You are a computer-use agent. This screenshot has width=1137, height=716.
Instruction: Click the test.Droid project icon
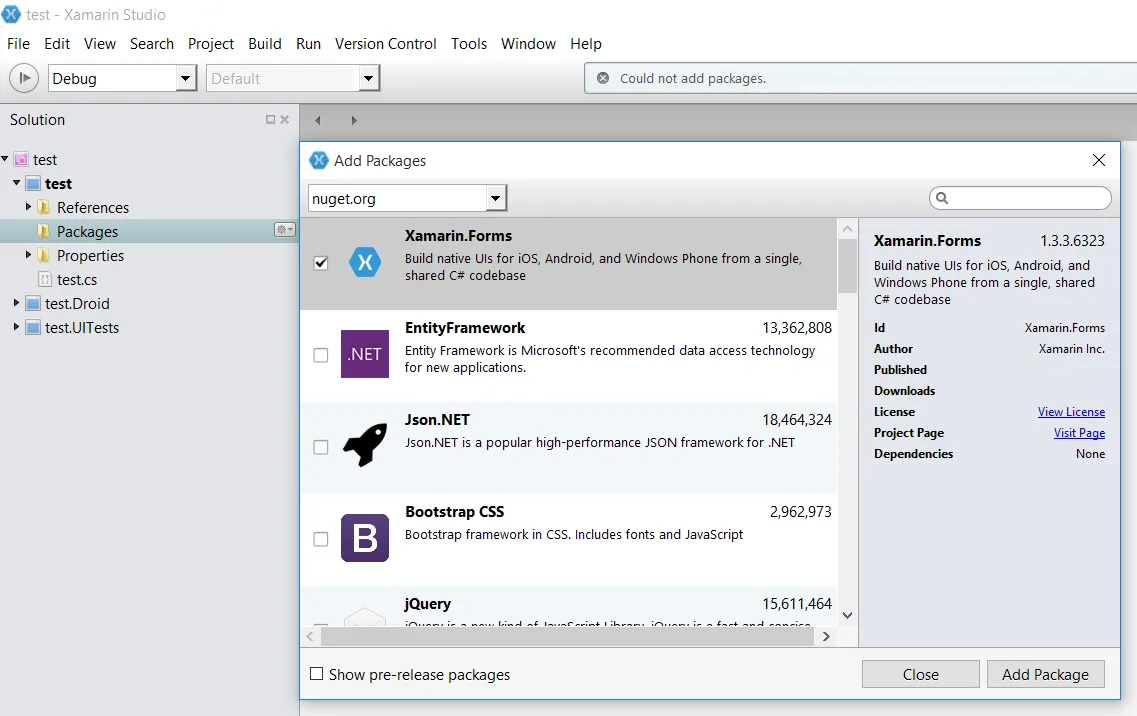tap(33, 303)
